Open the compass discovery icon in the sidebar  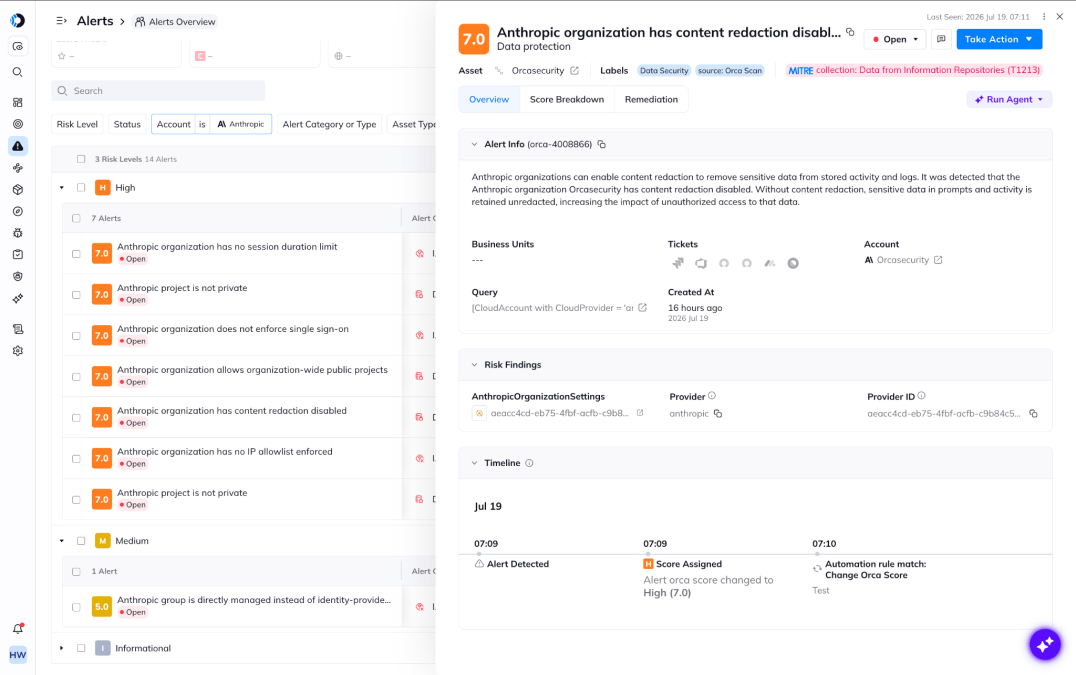tap(18, 211)
